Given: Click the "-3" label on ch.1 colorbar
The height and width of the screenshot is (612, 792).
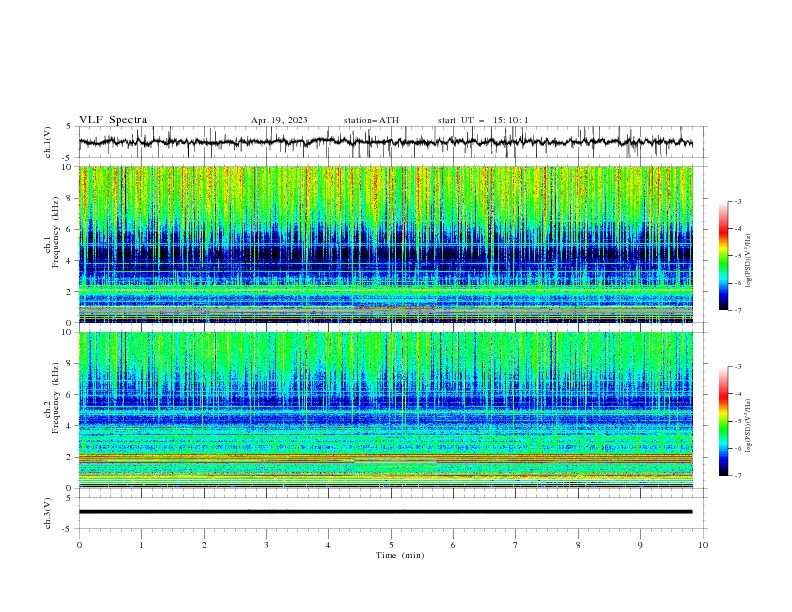Looking at the screenshot, I should 738,201.
